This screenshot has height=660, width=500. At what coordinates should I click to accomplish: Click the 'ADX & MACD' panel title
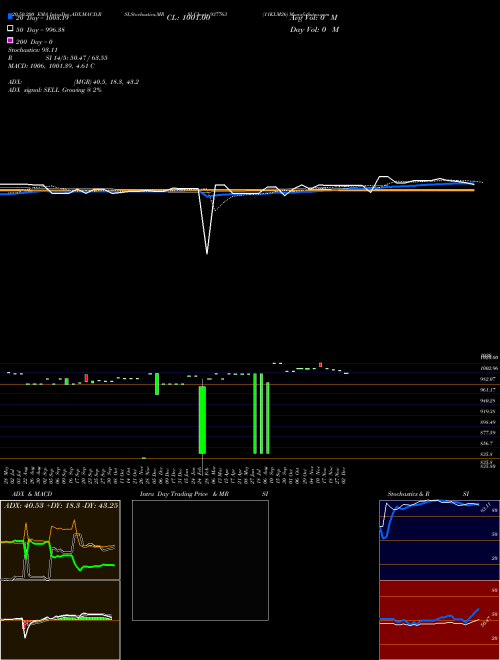point(32,494)
